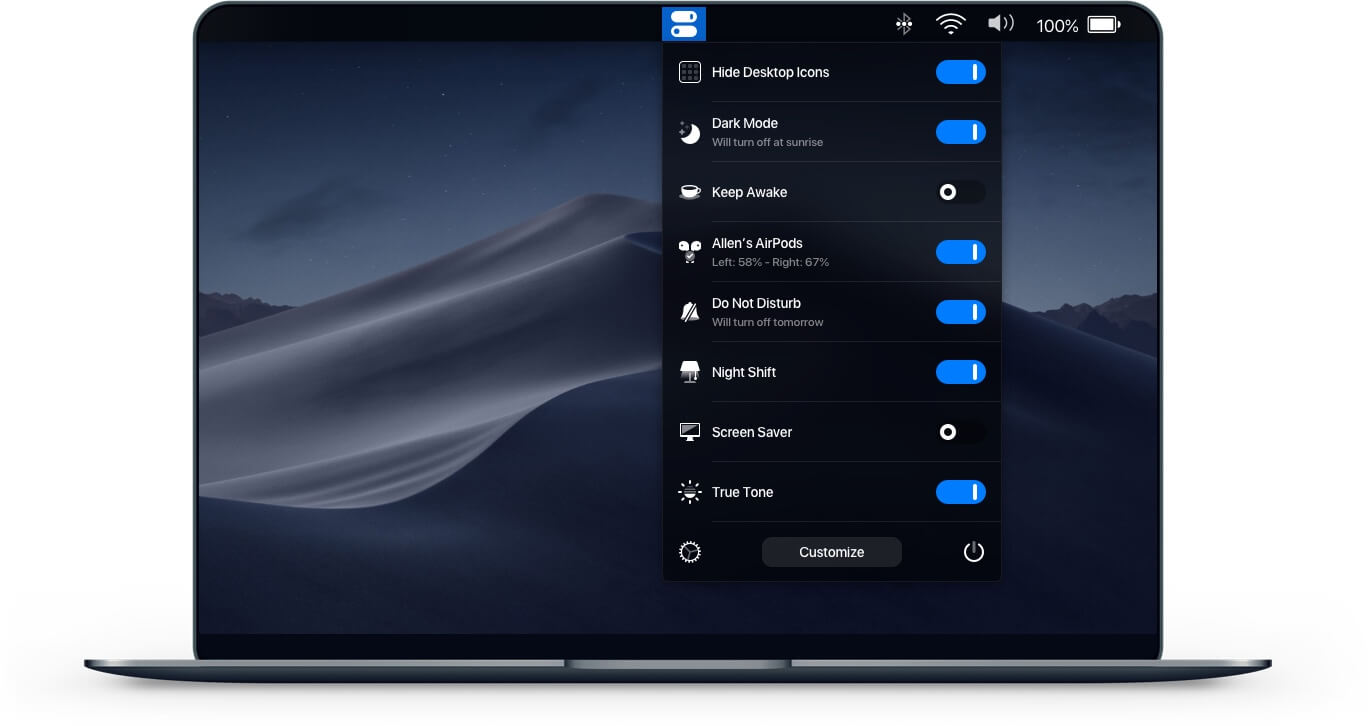Click the volume speaker icon in menu bar

tap(1001, 23)
